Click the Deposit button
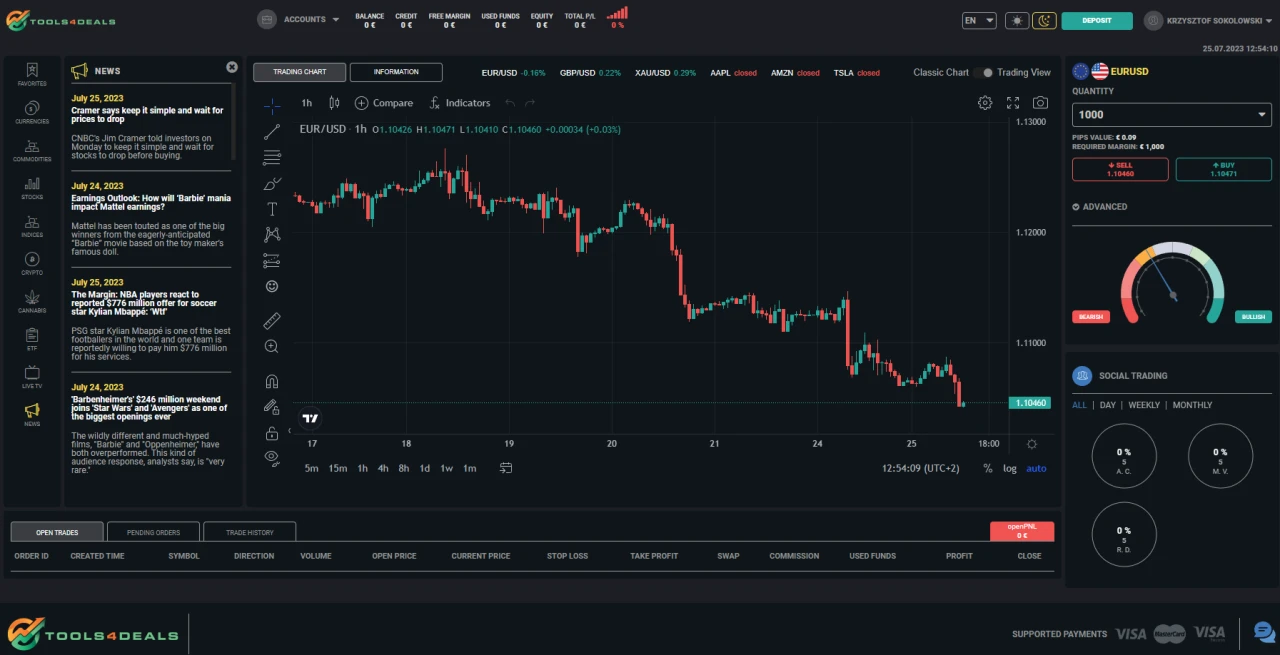Screen dimensions: 1280x655 click(1097, 20)
